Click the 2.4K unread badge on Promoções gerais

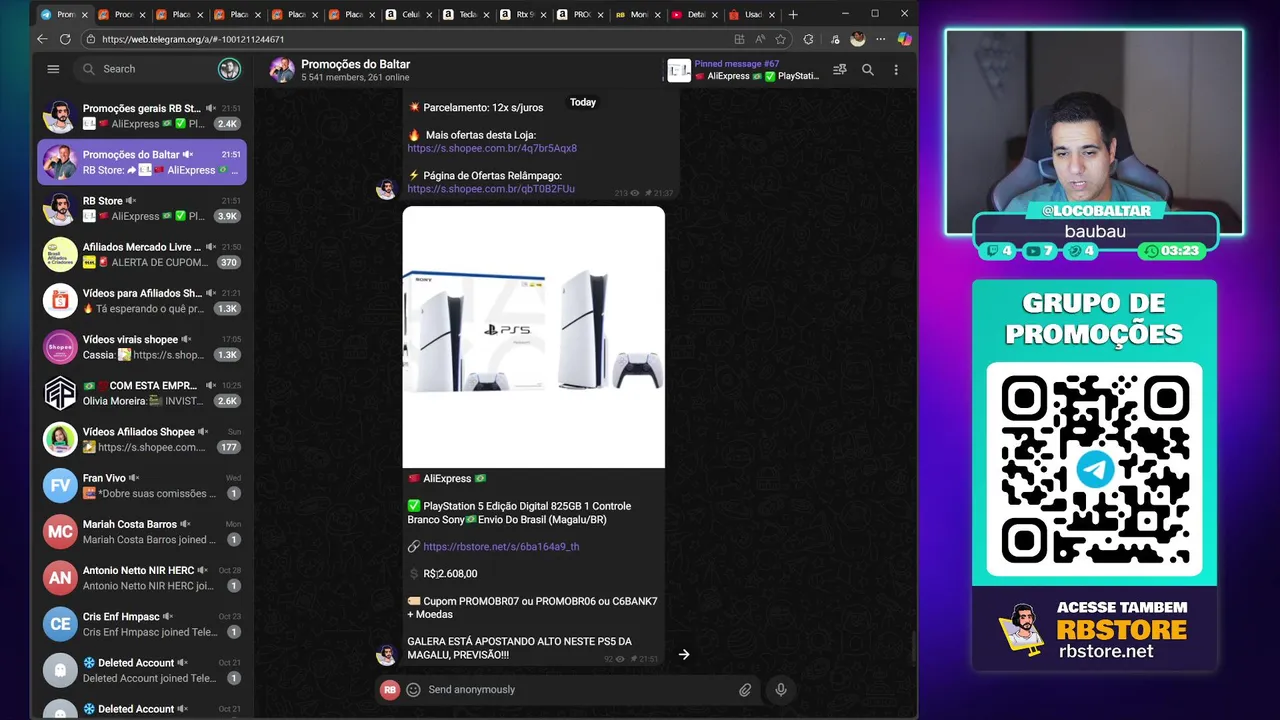227,124
